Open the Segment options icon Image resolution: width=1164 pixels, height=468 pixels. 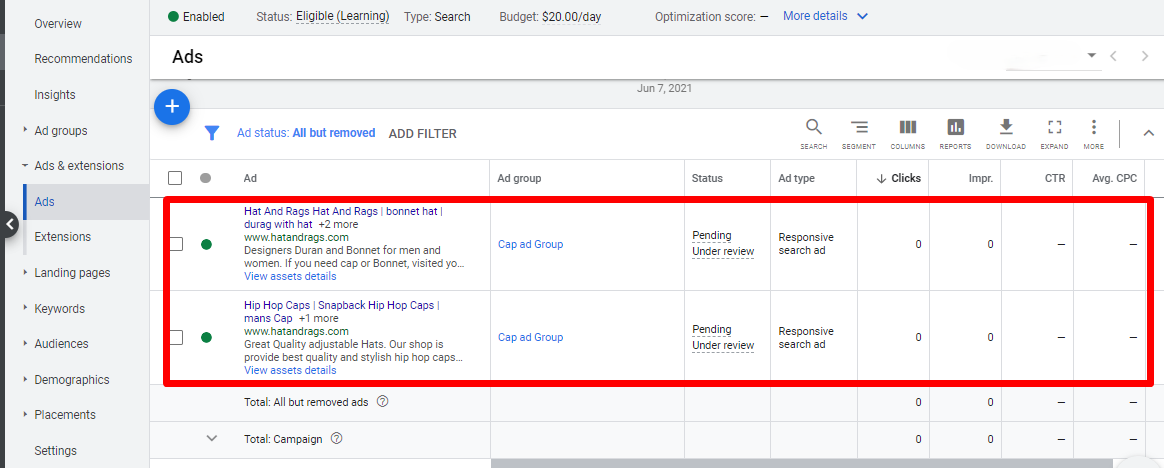pos(858,128)
